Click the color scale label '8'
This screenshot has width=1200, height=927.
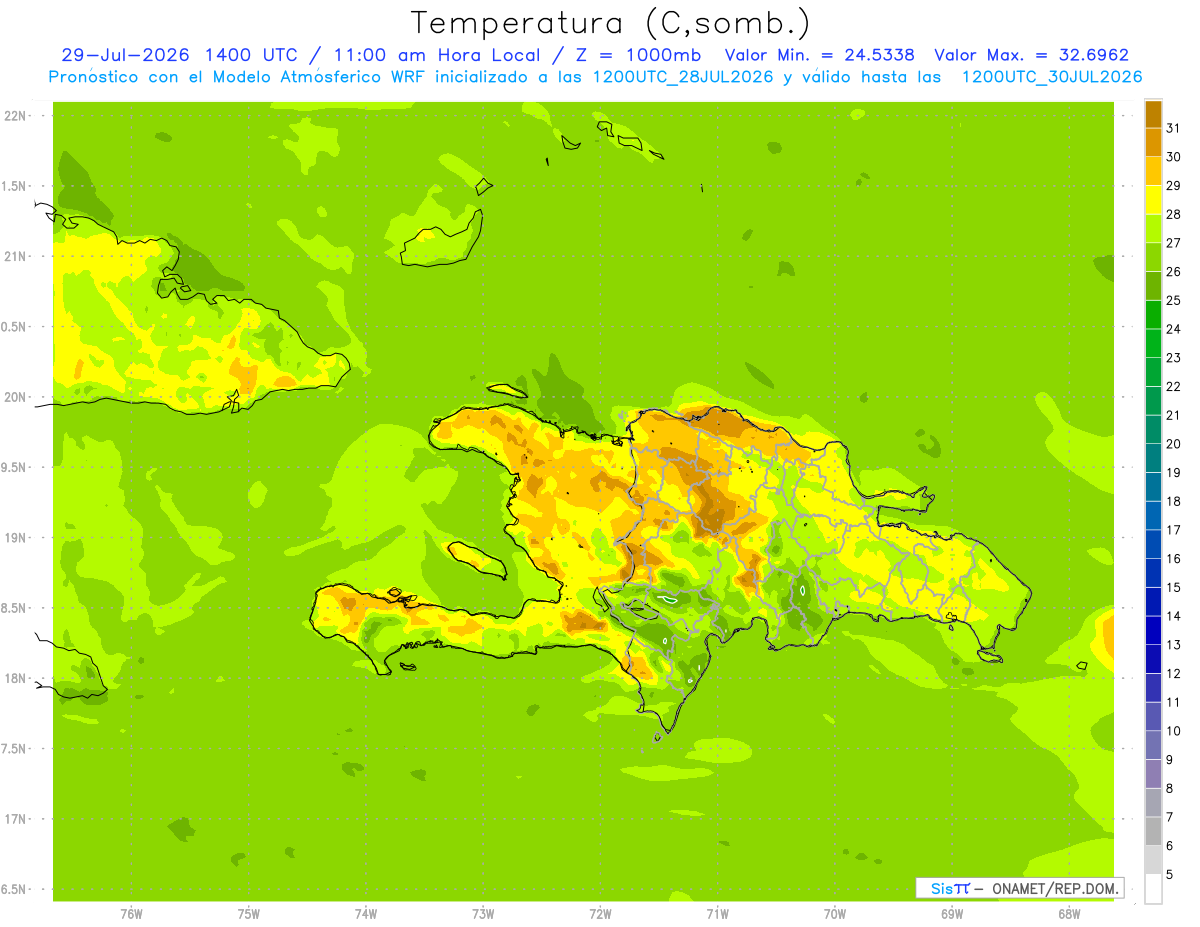(1170, 788)
